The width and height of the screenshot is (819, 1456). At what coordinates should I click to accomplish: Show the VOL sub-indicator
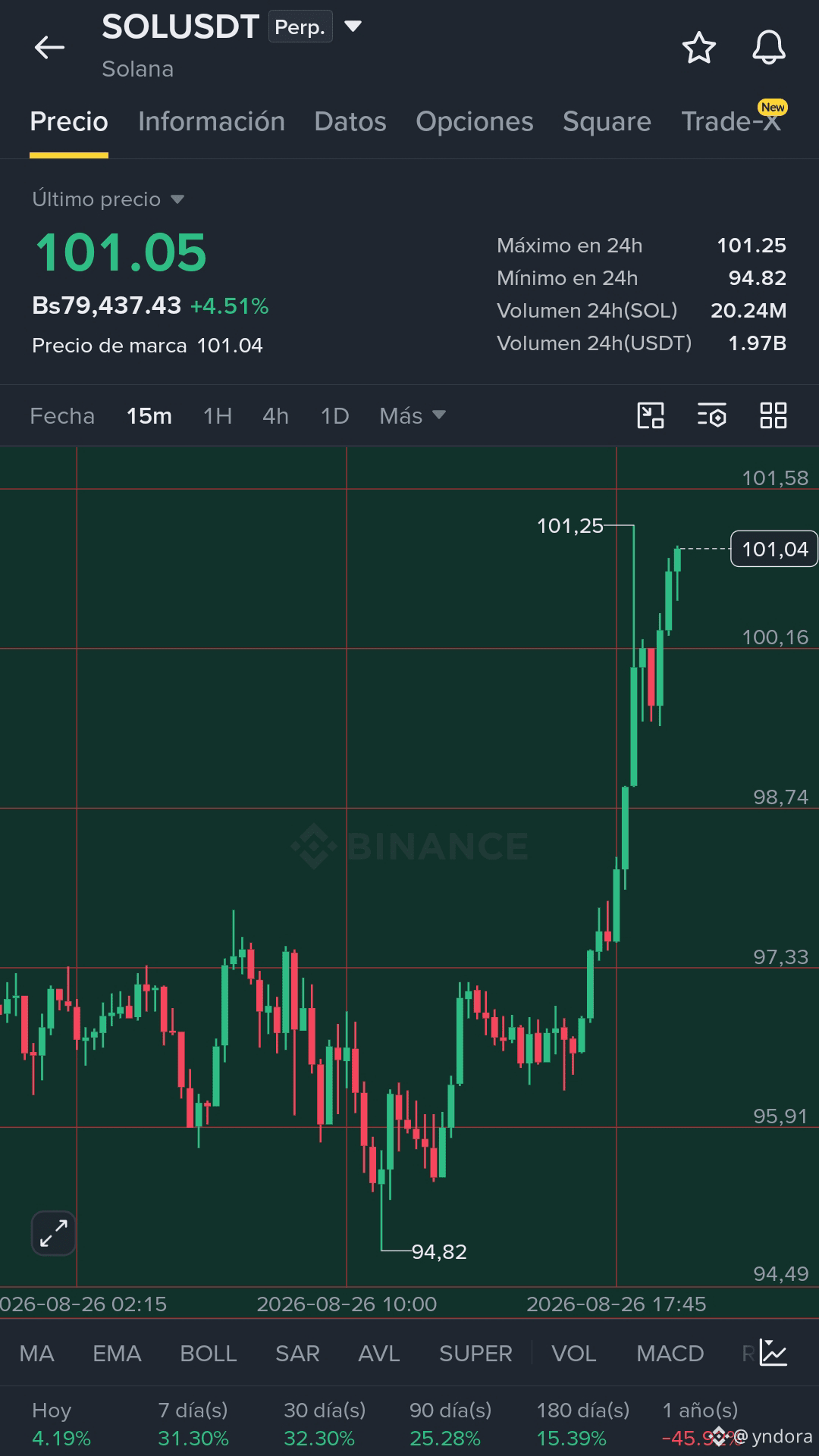(574, 1353)
